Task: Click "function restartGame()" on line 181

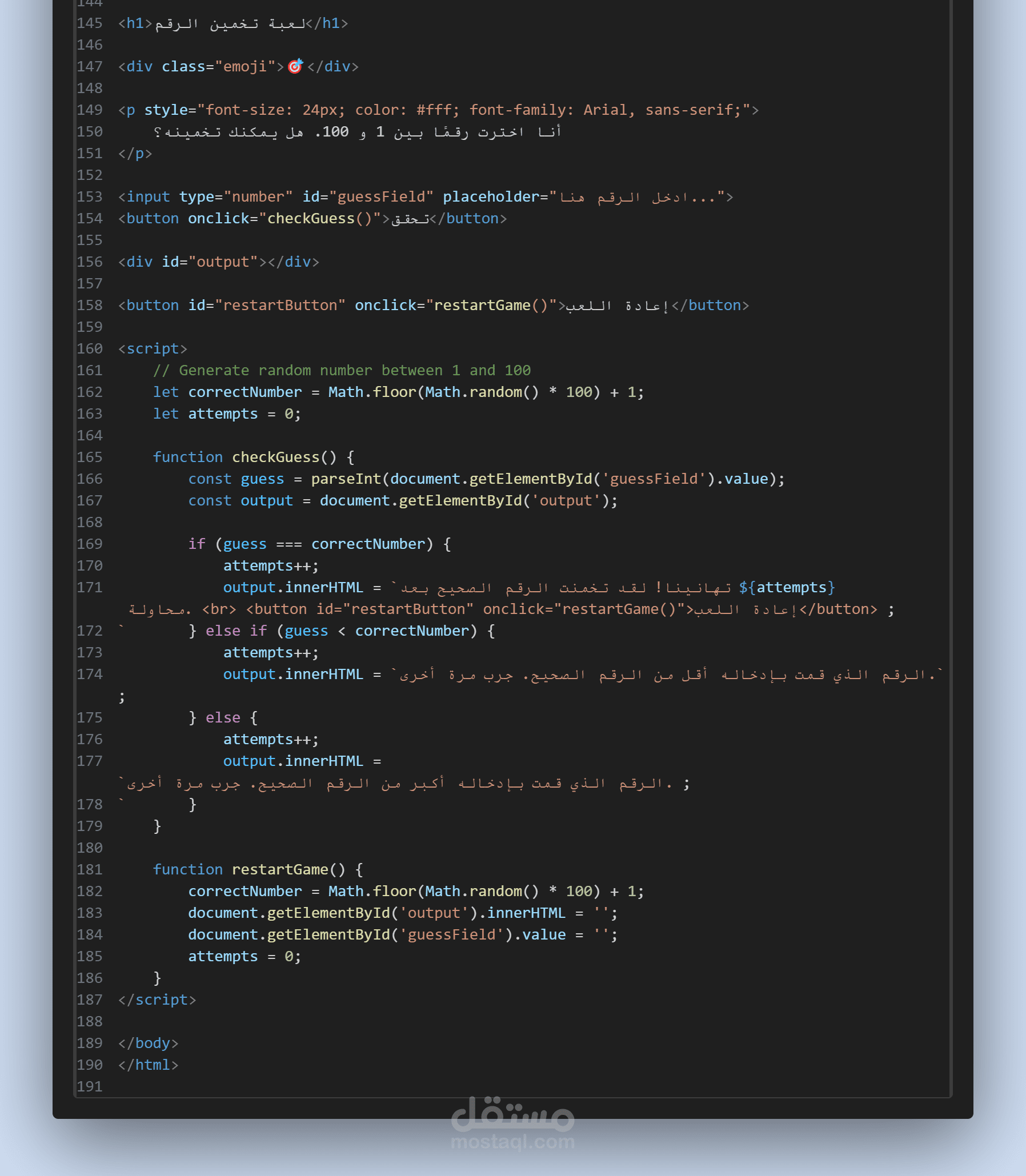Action: [250, 870]
